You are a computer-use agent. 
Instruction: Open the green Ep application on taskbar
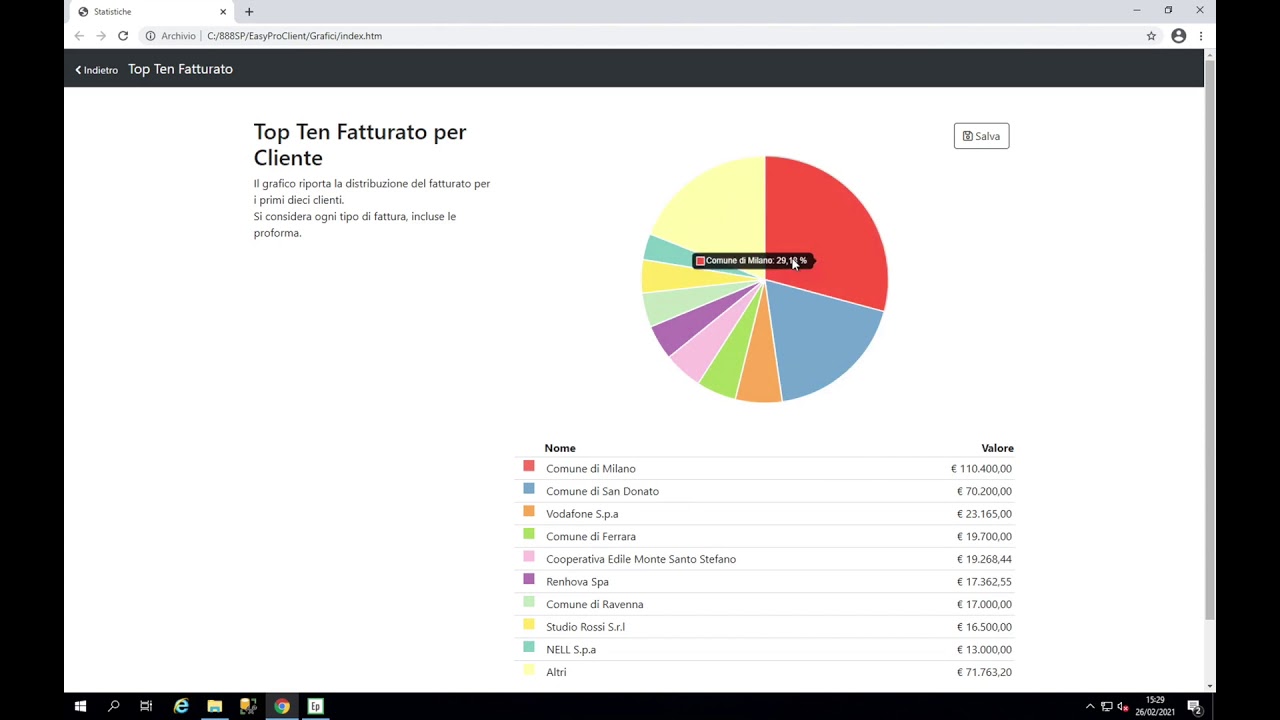[x=315, y=706]
